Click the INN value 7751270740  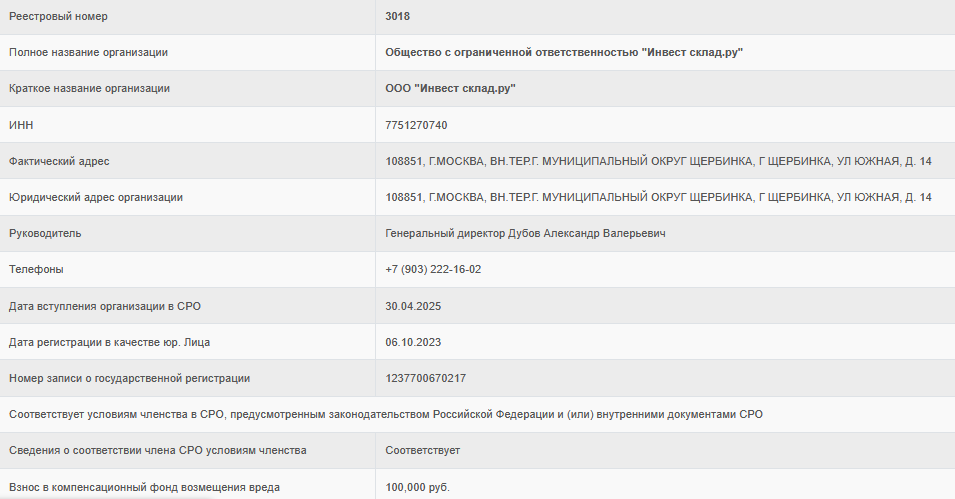point(416,125)
